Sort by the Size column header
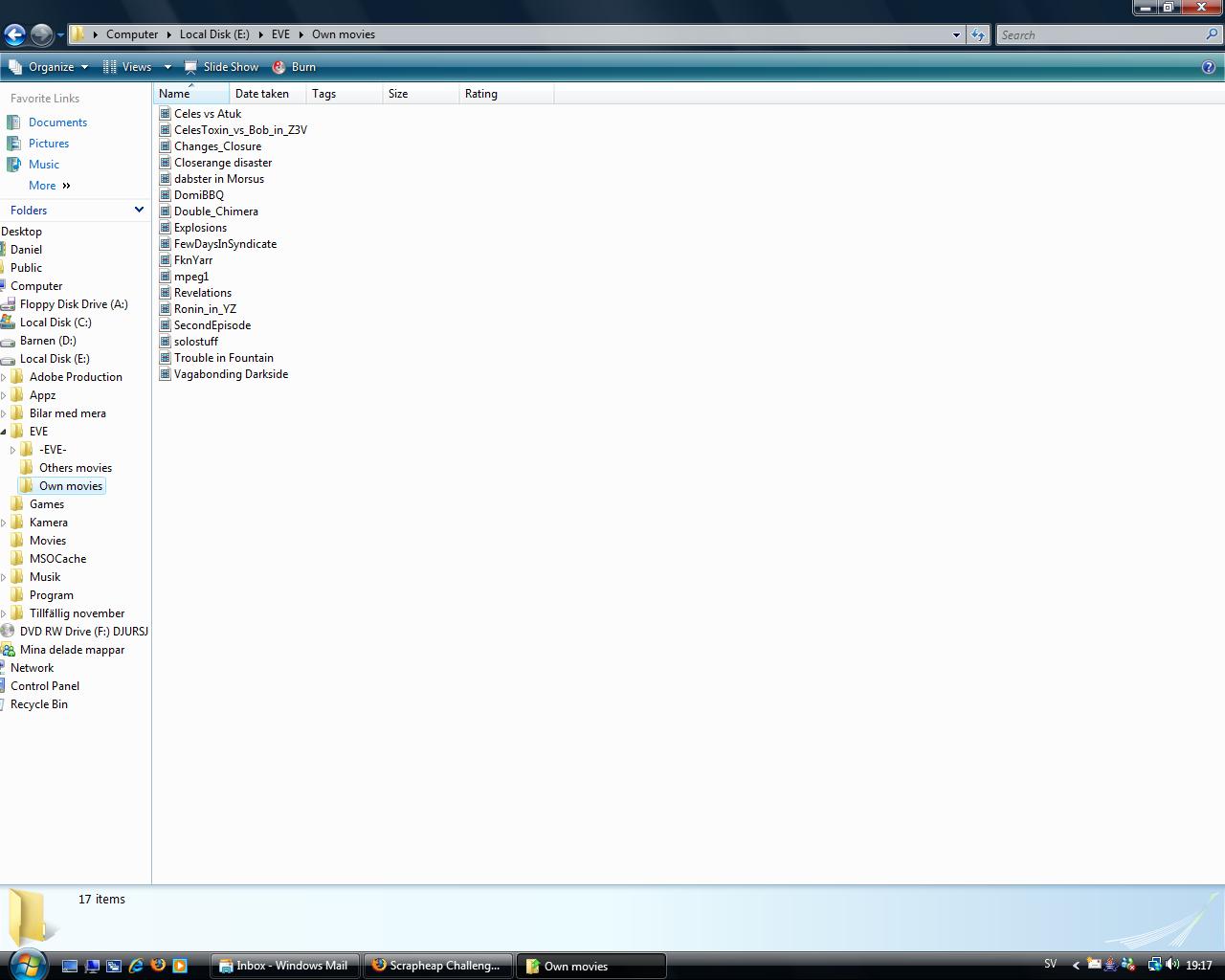This screenshot has width=1225, height=980. pos(421,94)
